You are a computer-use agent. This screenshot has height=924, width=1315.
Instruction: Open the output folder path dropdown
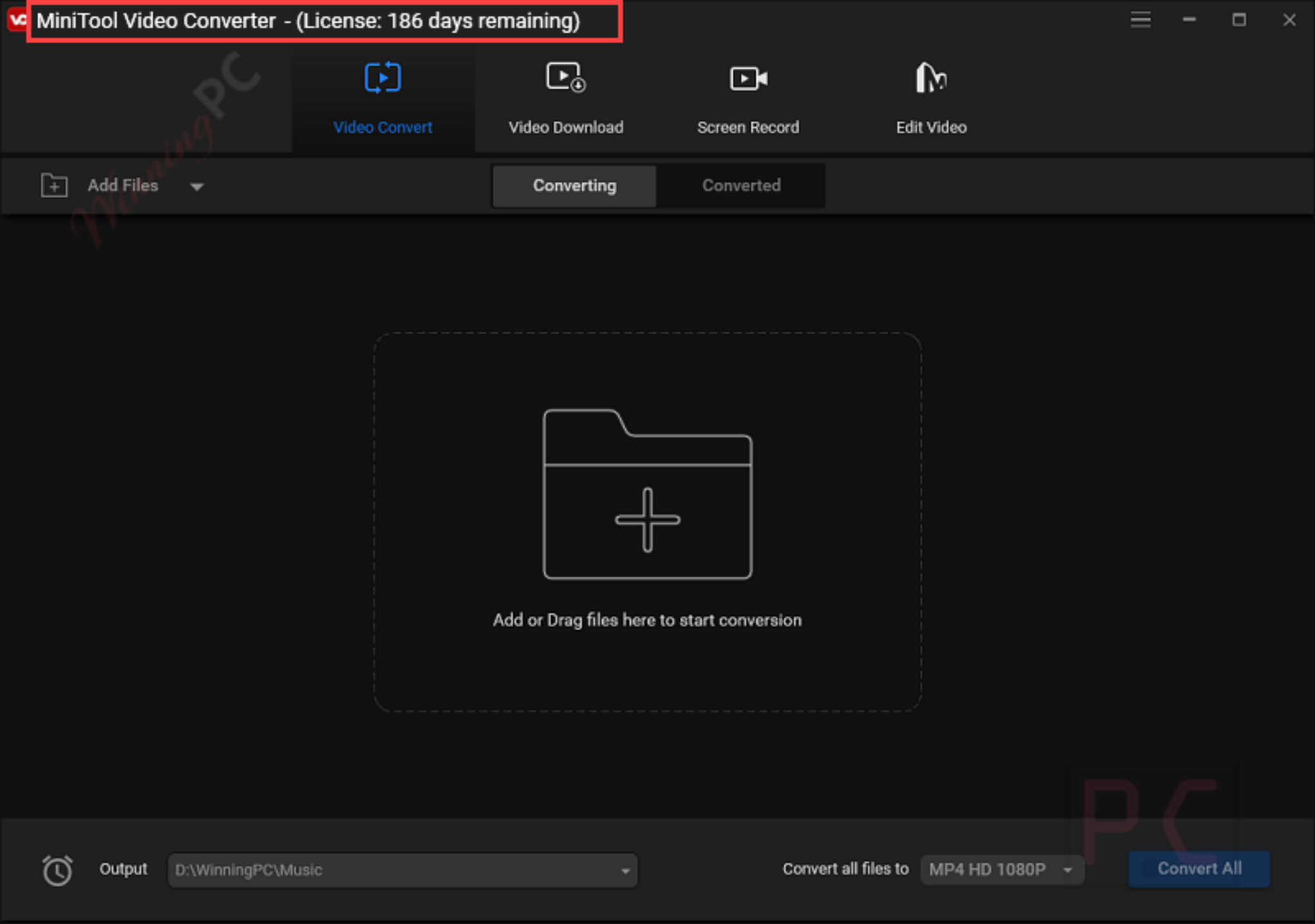point(626,869)
